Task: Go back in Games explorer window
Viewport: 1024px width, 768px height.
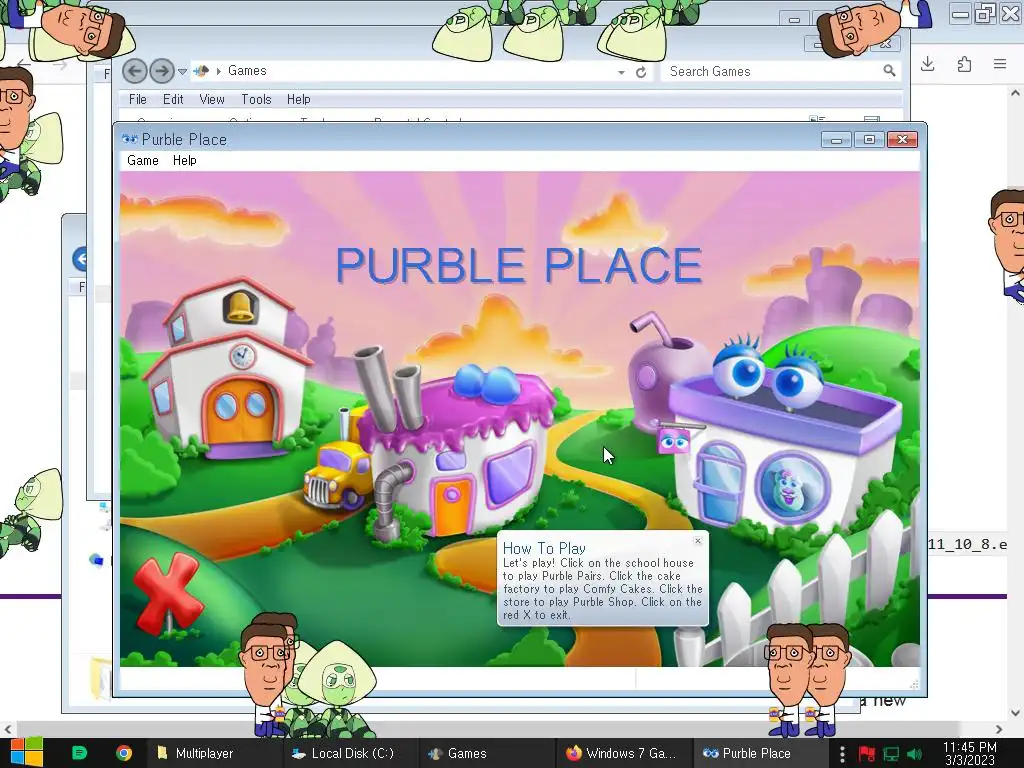Action: coord(135,71)
